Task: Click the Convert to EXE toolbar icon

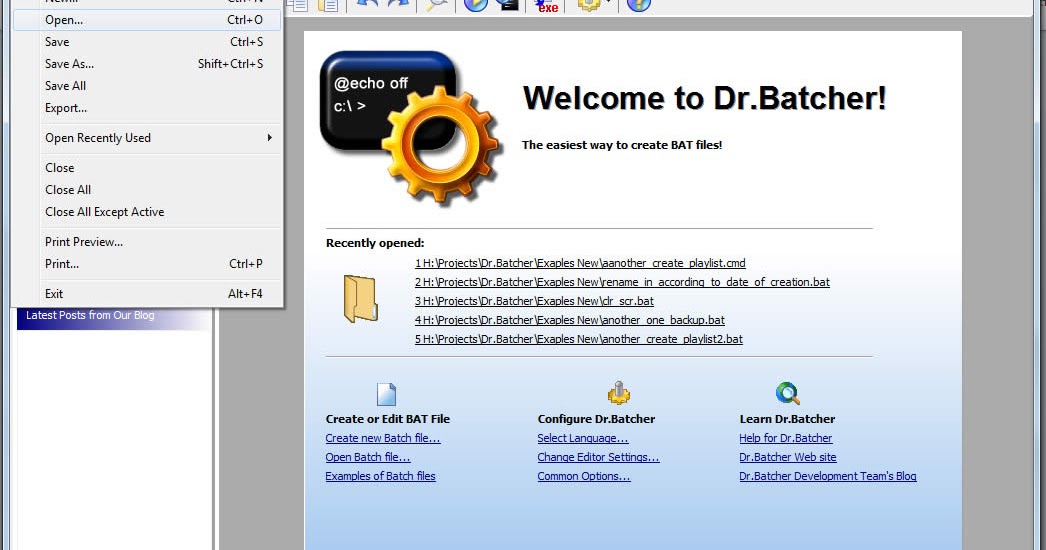Action: click(x=547, y=5)
